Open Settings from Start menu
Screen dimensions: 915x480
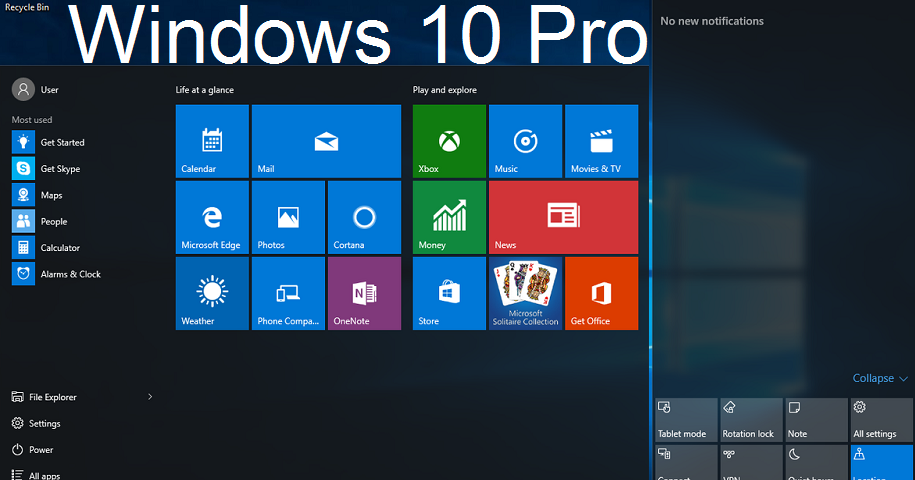tap(36, 423)
